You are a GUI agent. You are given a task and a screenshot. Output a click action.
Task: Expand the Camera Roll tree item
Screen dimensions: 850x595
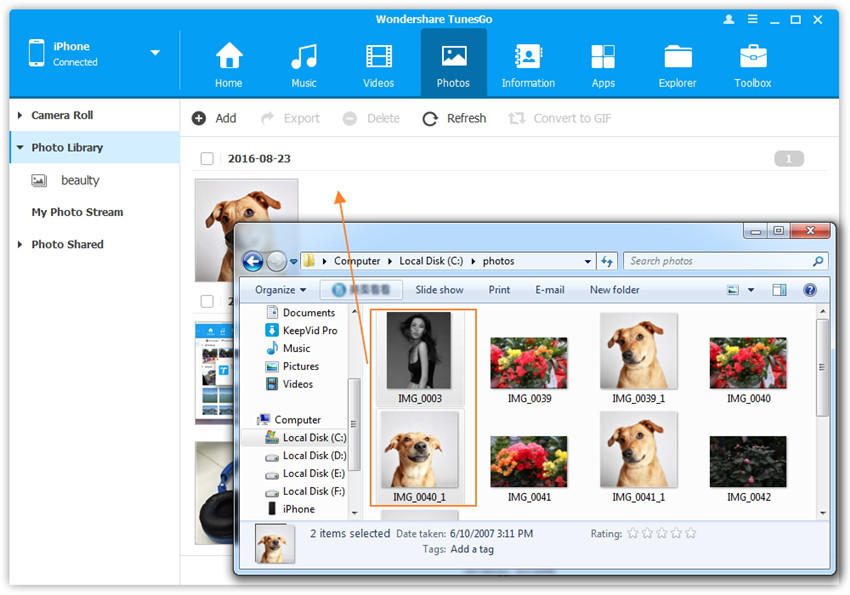[20, 115]
